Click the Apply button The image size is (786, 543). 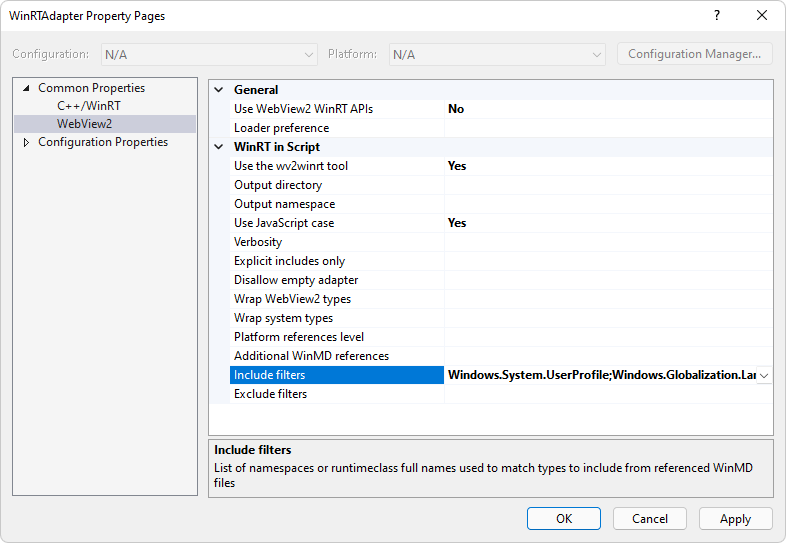click(735, 518)
